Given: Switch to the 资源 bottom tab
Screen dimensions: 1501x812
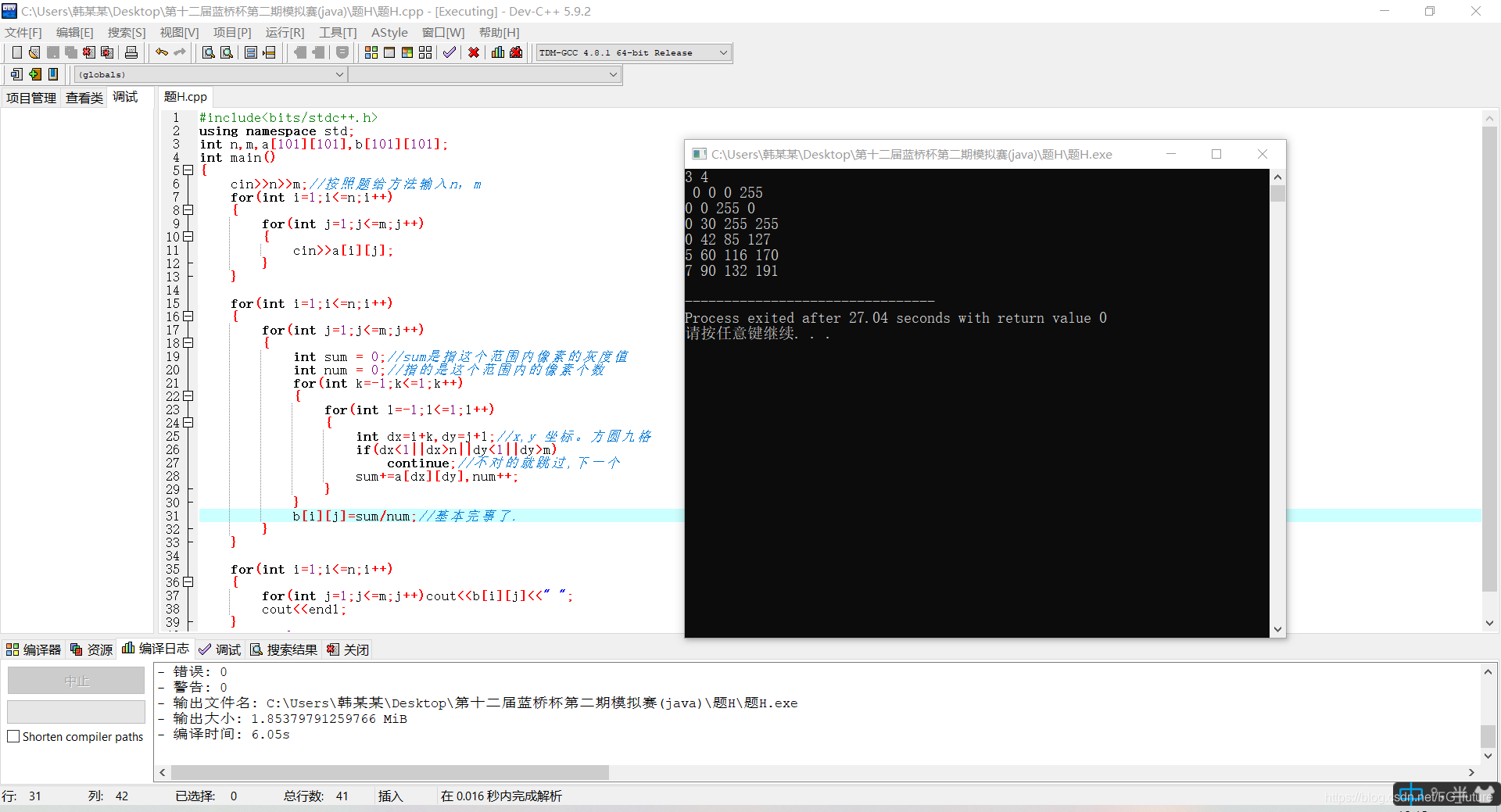Looking at the screenshot, I should point(91,649).
